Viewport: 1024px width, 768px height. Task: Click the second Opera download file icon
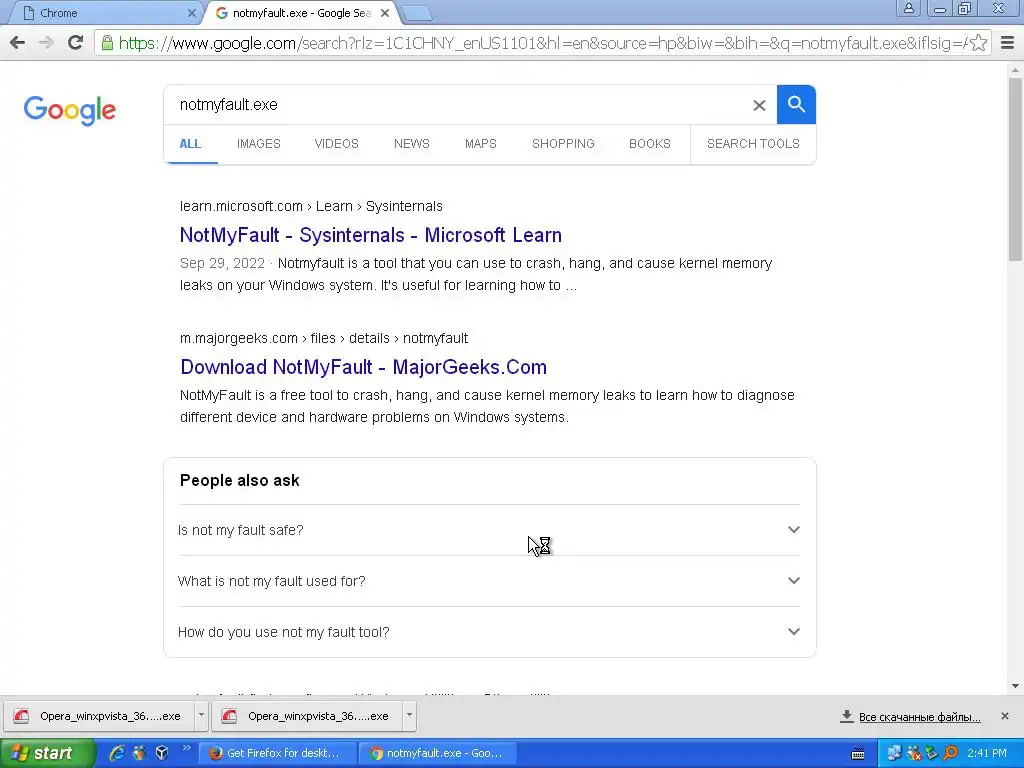click(x=229, y=716)
